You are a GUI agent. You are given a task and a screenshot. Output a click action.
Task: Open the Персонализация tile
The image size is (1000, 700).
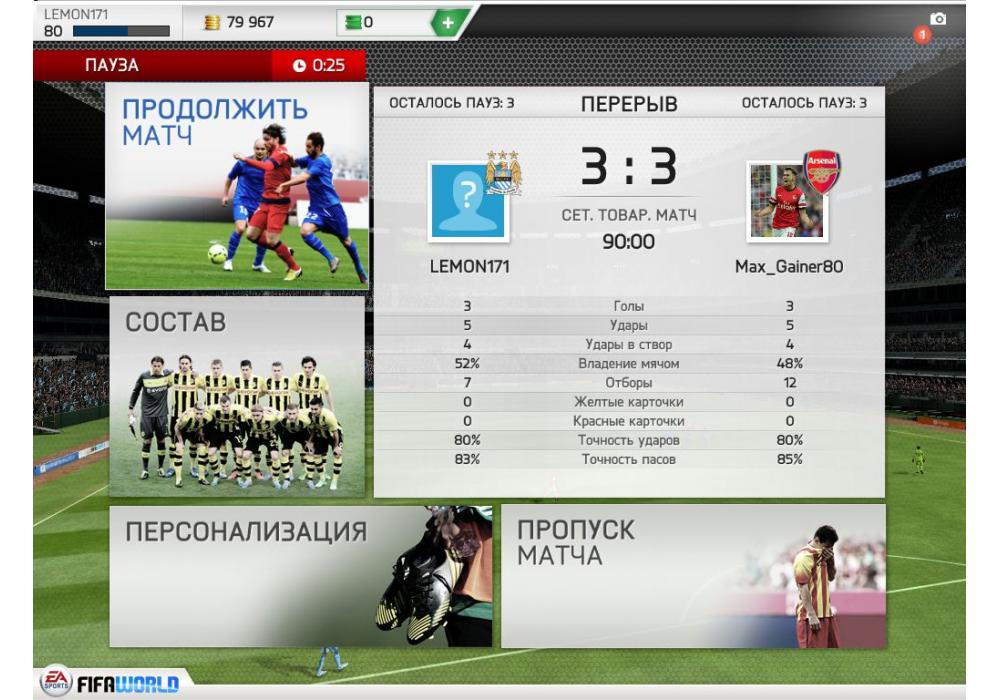[301, 576]
